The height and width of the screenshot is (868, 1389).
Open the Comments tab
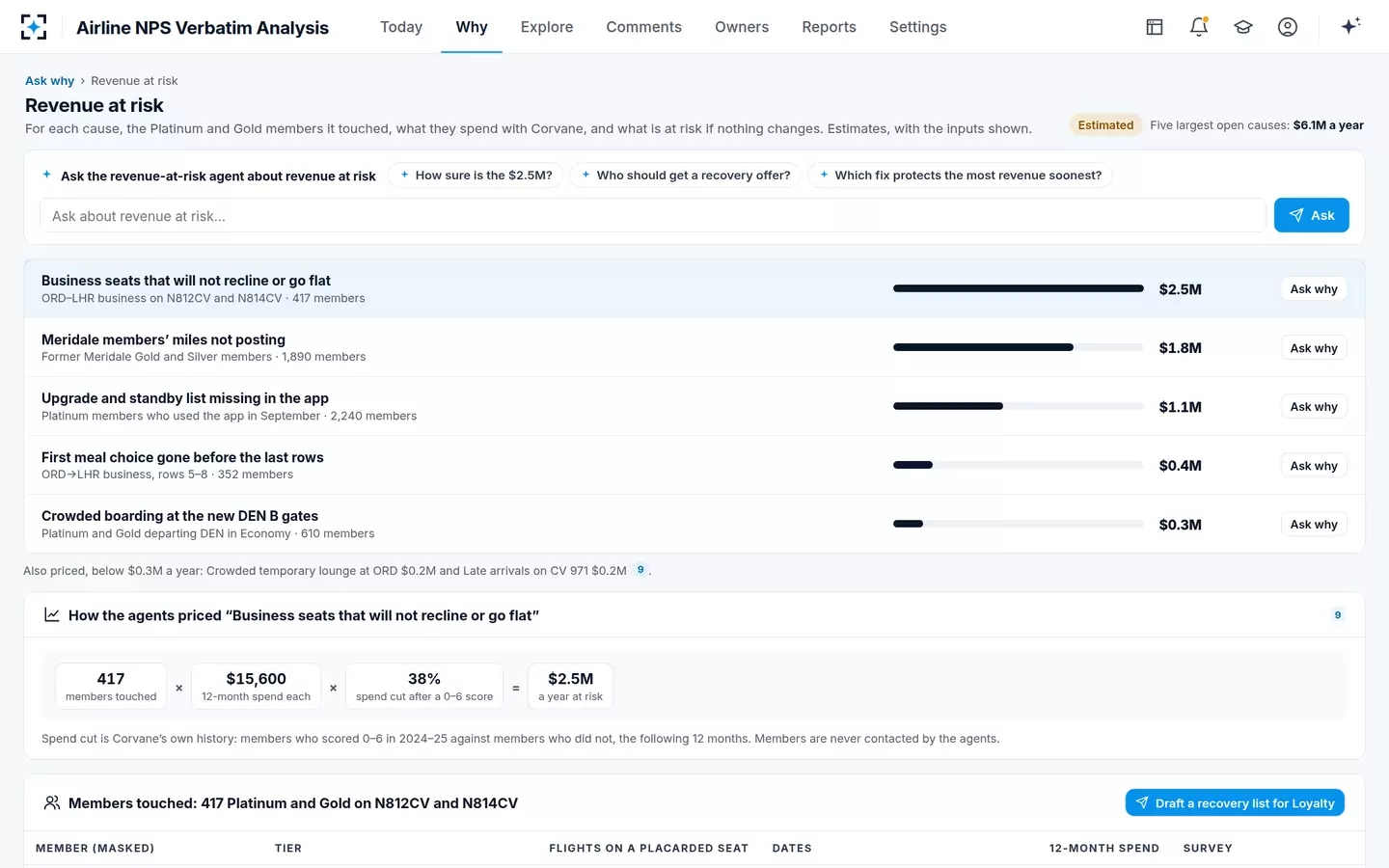tap(643, 27)
